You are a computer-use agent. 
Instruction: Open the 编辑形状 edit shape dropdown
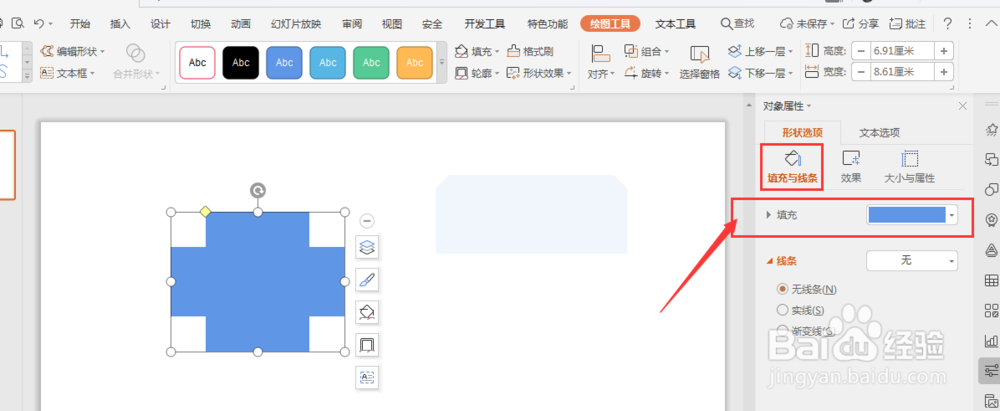(x=72, y=51)
